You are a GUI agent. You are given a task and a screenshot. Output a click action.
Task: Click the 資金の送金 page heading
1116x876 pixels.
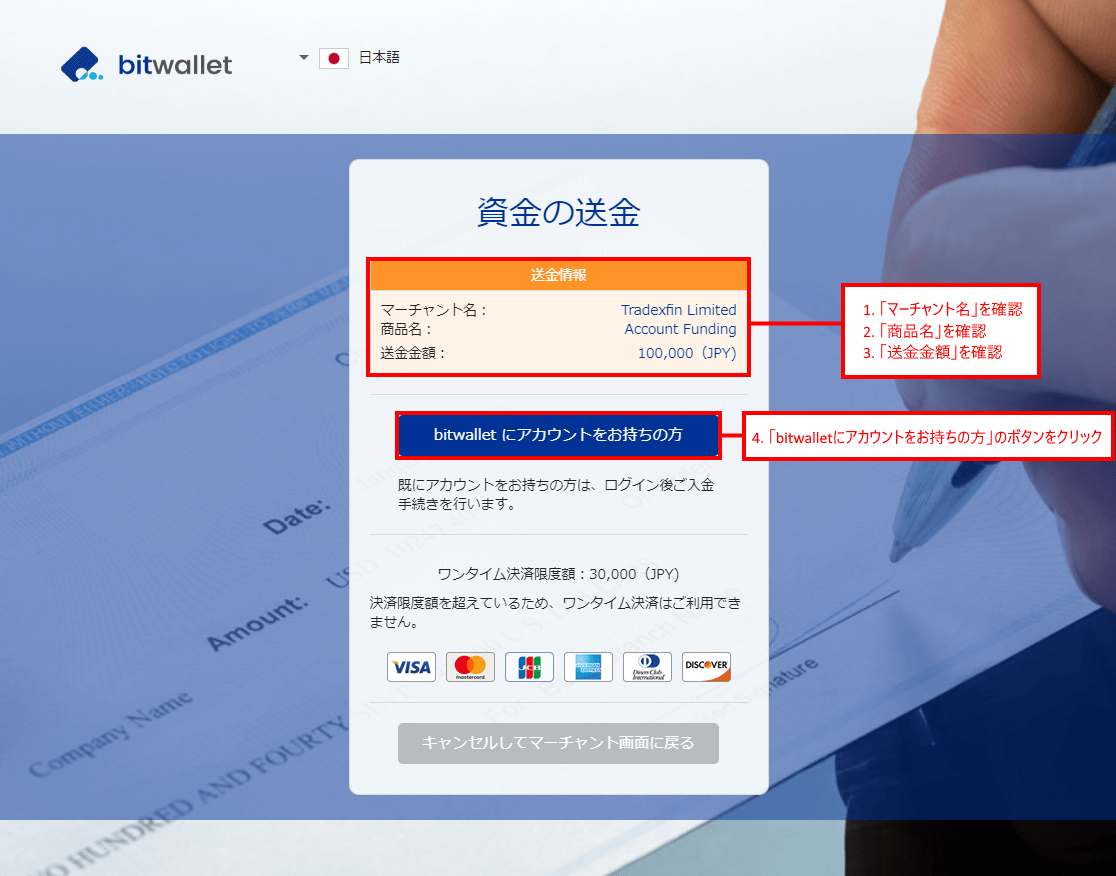click(x=558, y=212)
